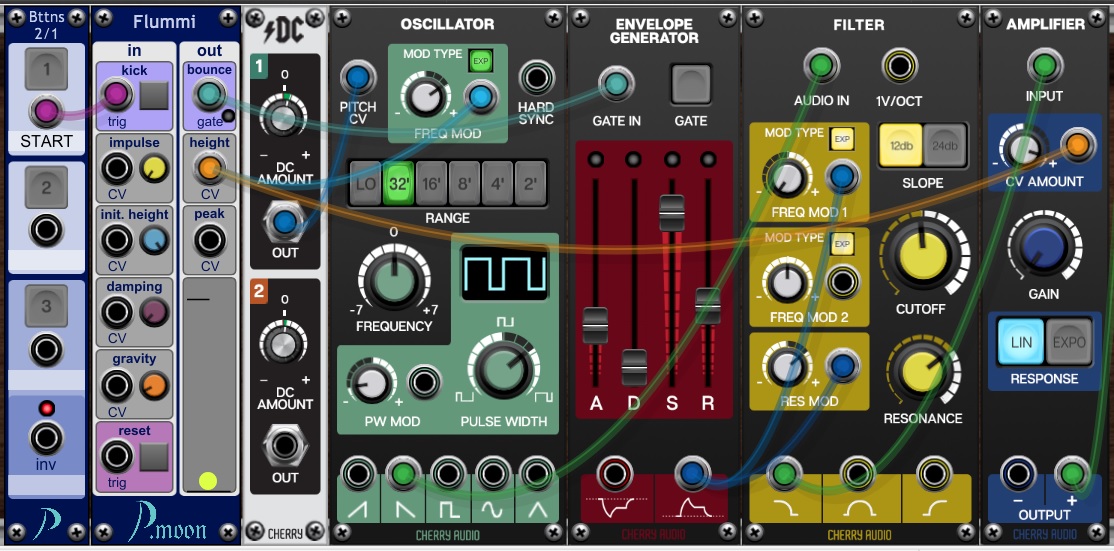Select the LO oscillator range

(x=366, y=183)
